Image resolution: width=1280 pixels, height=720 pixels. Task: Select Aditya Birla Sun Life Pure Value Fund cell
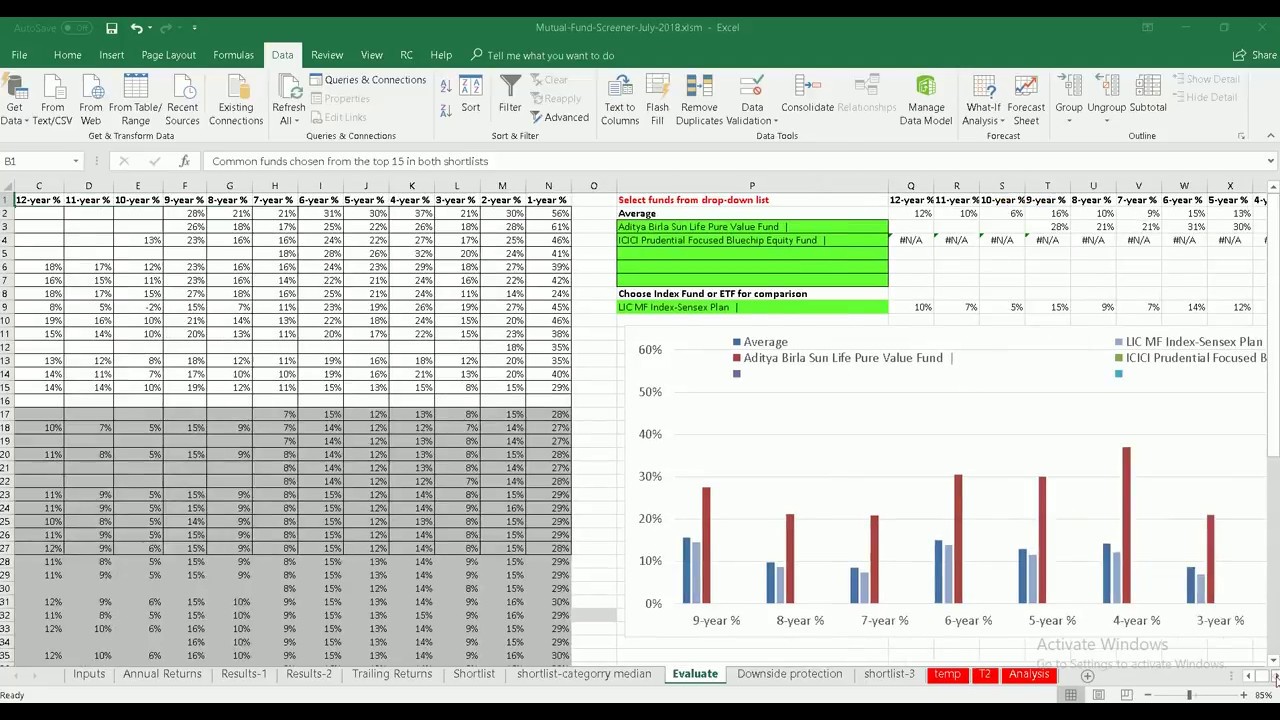pos(752,227)
